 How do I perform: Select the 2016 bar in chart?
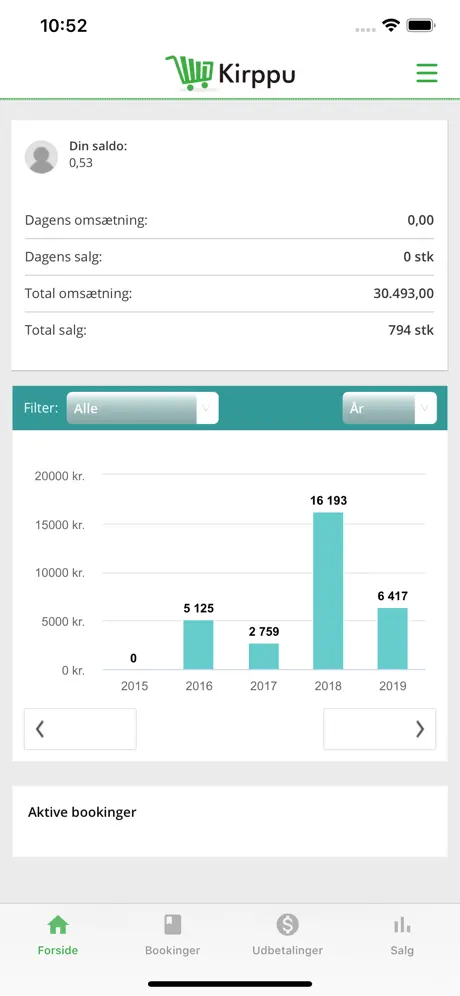click(198, 645)
